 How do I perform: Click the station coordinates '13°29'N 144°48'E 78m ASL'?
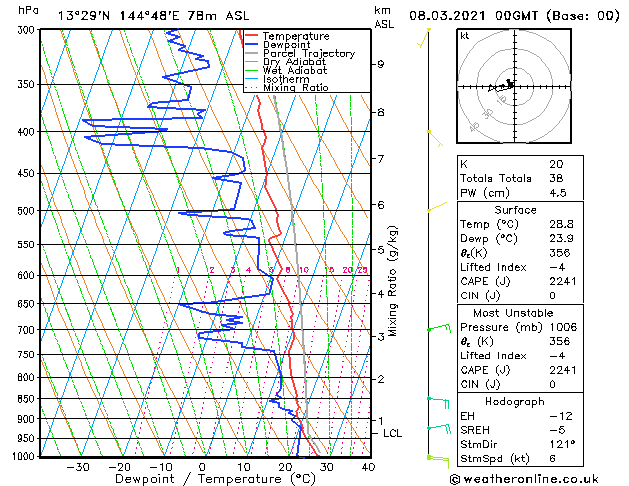[x=153, y=16]
